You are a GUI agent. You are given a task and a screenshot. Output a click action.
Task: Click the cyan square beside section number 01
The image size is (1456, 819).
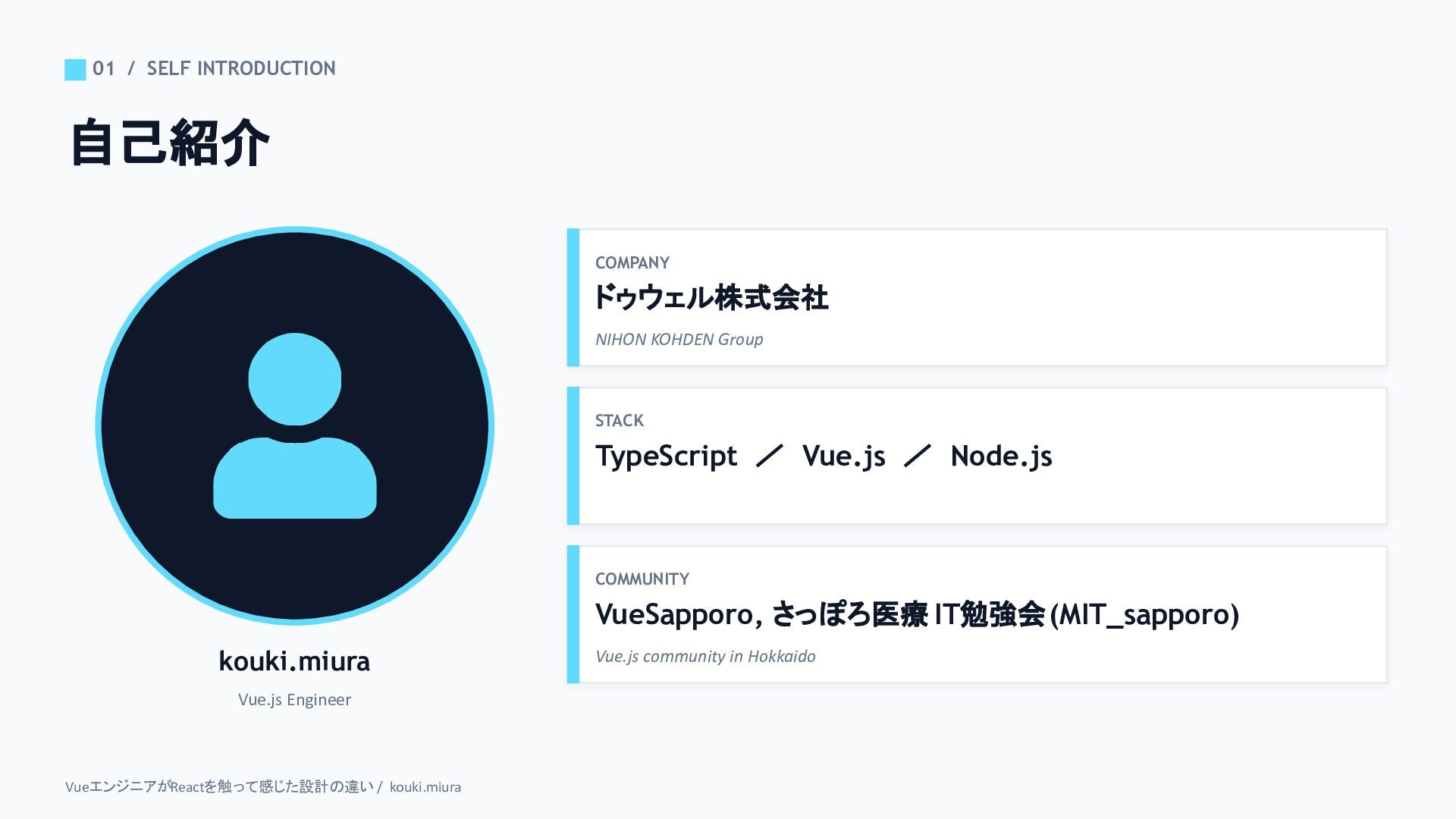(x=75, y=69)
